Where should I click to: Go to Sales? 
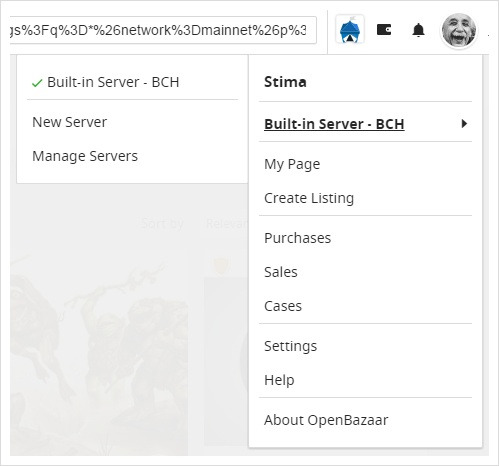point(280,272)
